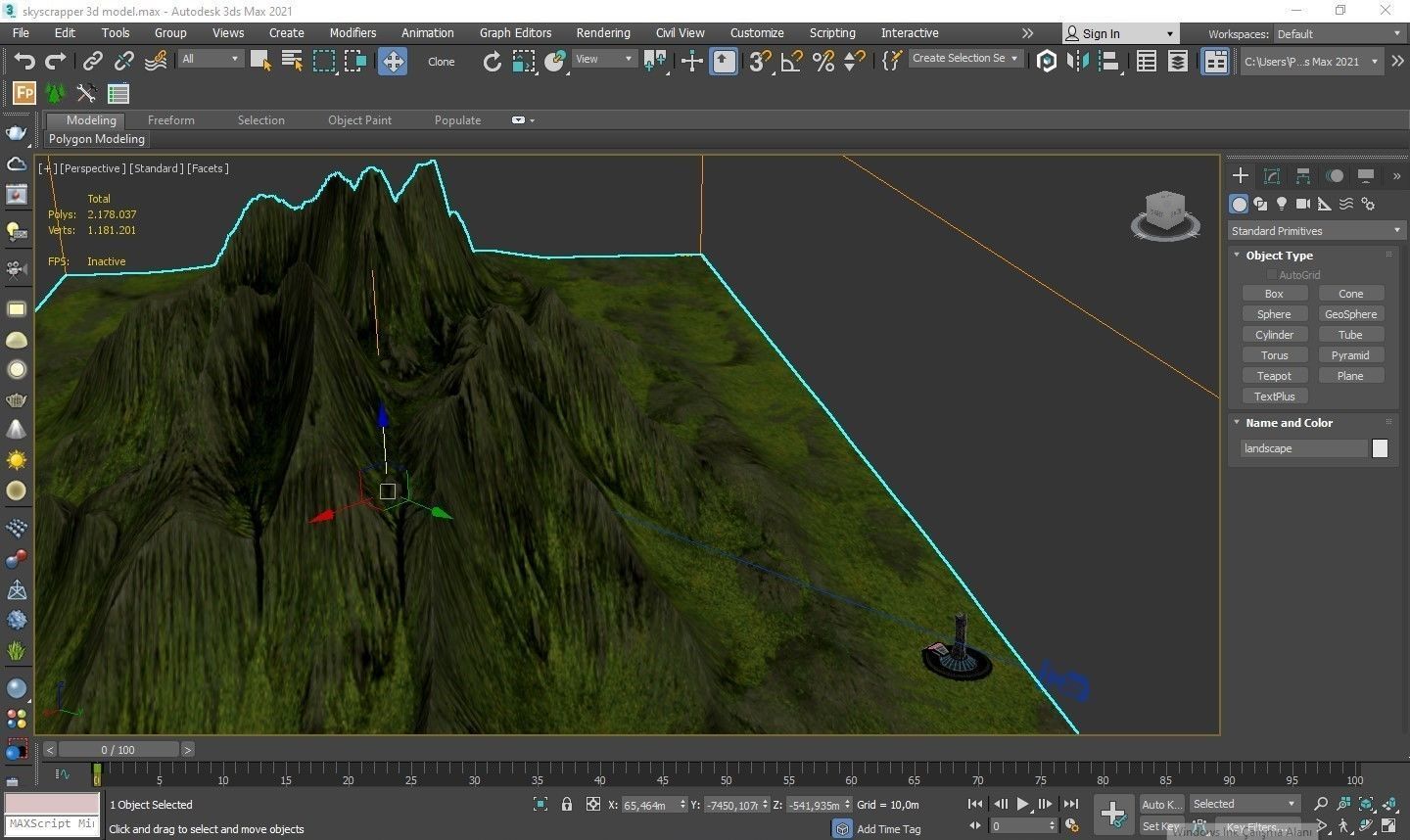Toggle the selection lock padlock

pyautogui.click(x=567, y=805)
